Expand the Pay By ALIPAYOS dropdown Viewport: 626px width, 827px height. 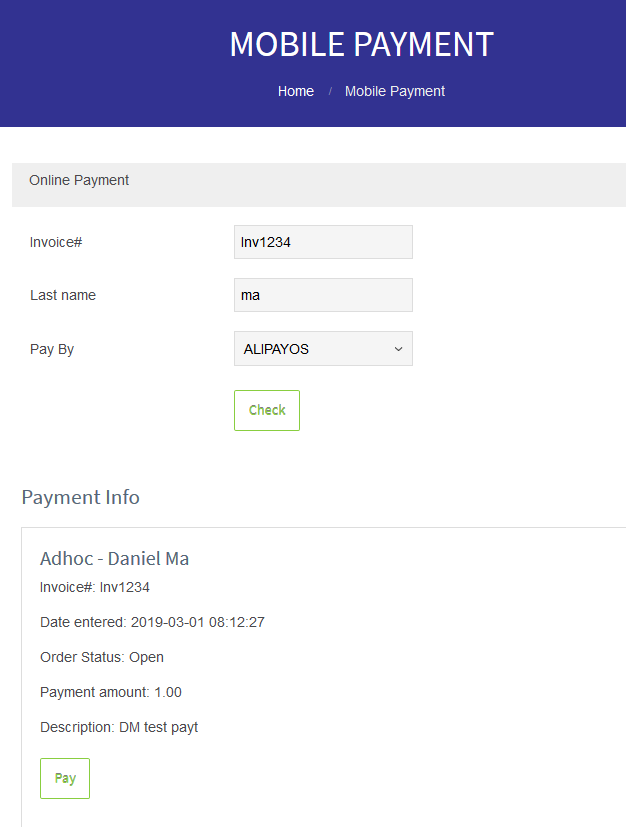click(x=323, y=349)
